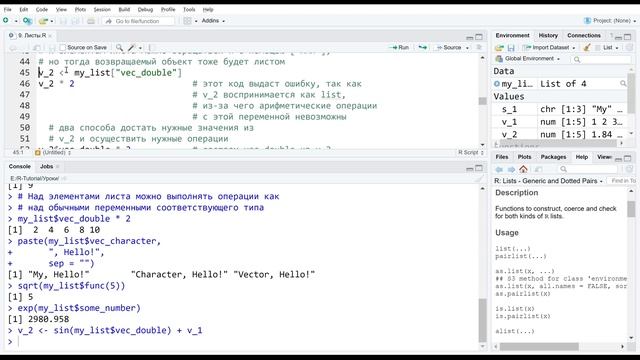
Task: Click the Help pane horizontal scrollbar thumb
Action: point(539,347)
